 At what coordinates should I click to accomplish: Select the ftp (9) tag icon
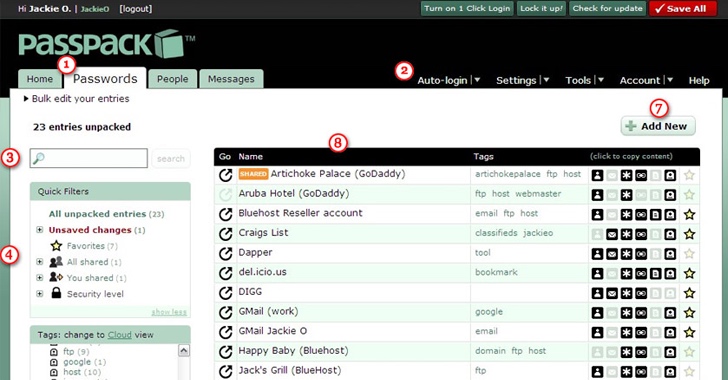point(54,352)
